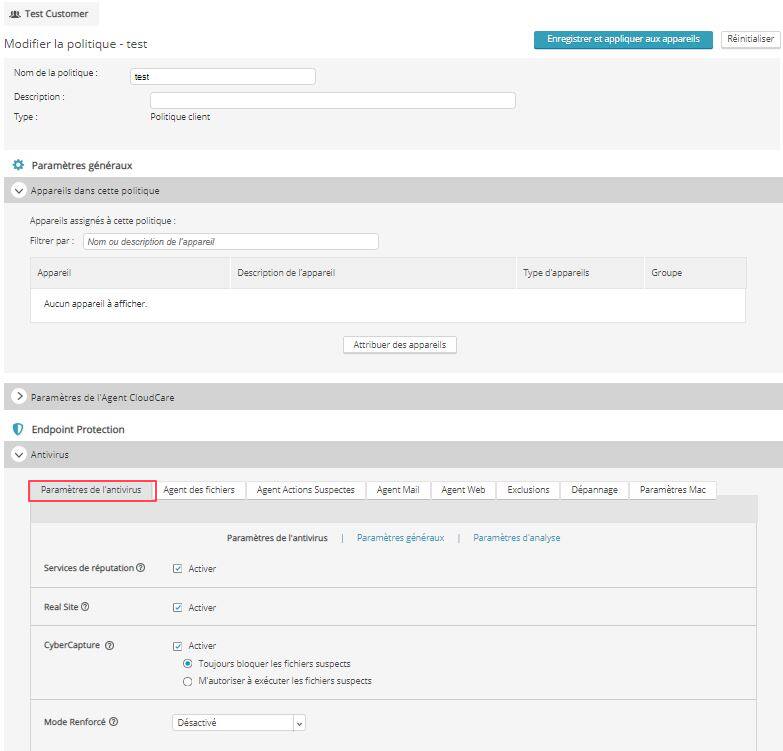Expand Paramètres de l'Agent CloudCare section

(18, 397)
